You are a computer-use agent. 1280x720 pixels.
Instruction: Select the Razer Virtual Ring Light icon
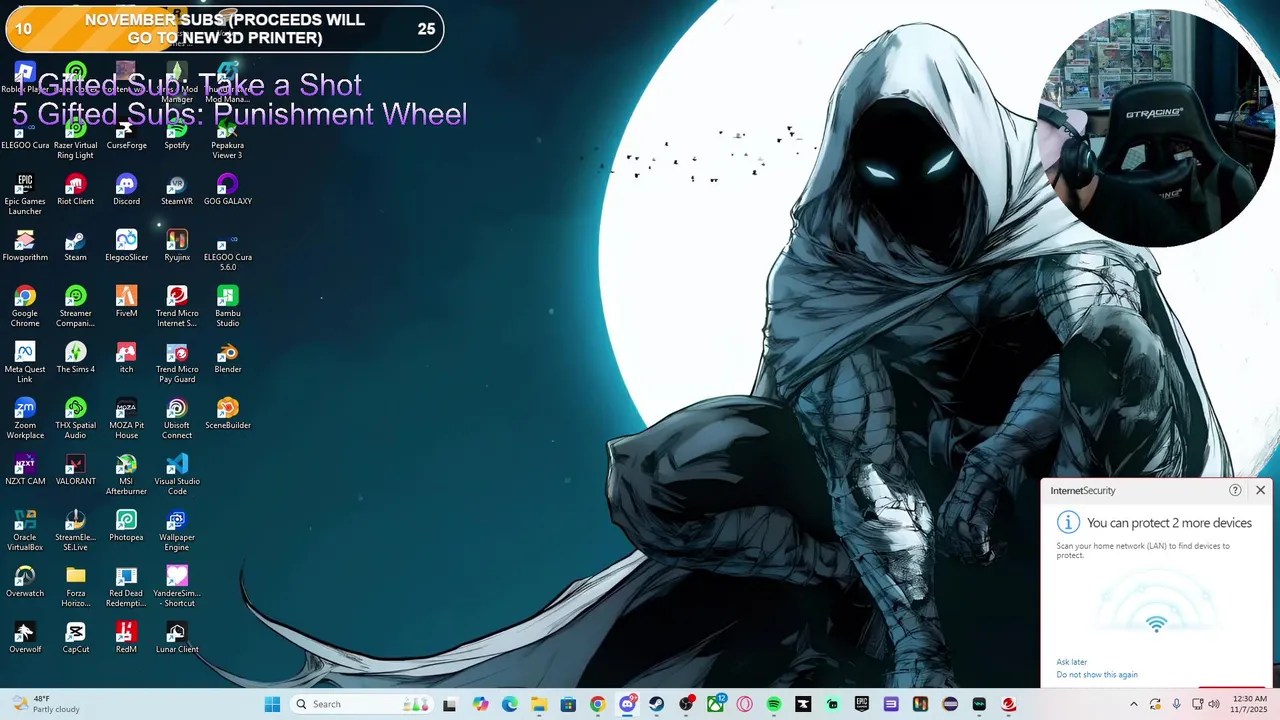click(x=75, y=139)
